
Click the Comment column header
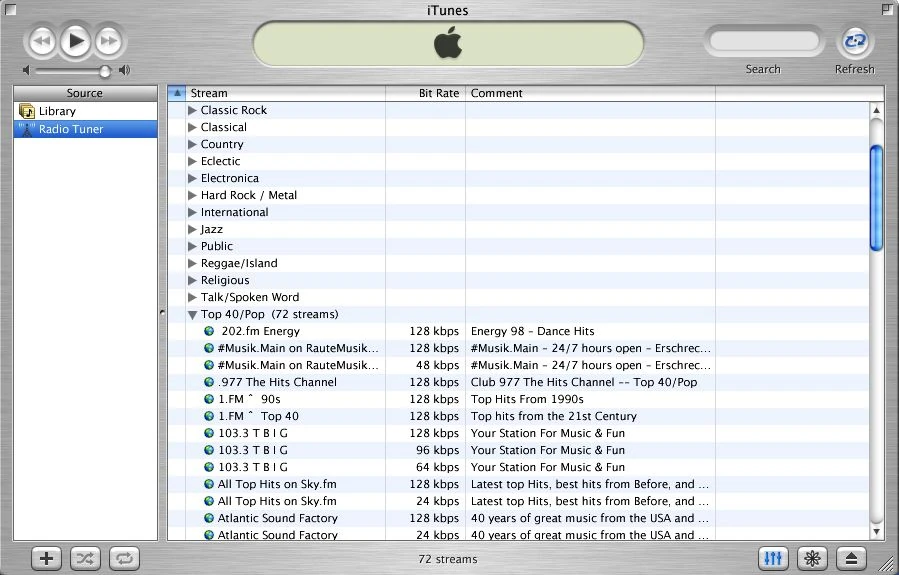pos(590,93)
